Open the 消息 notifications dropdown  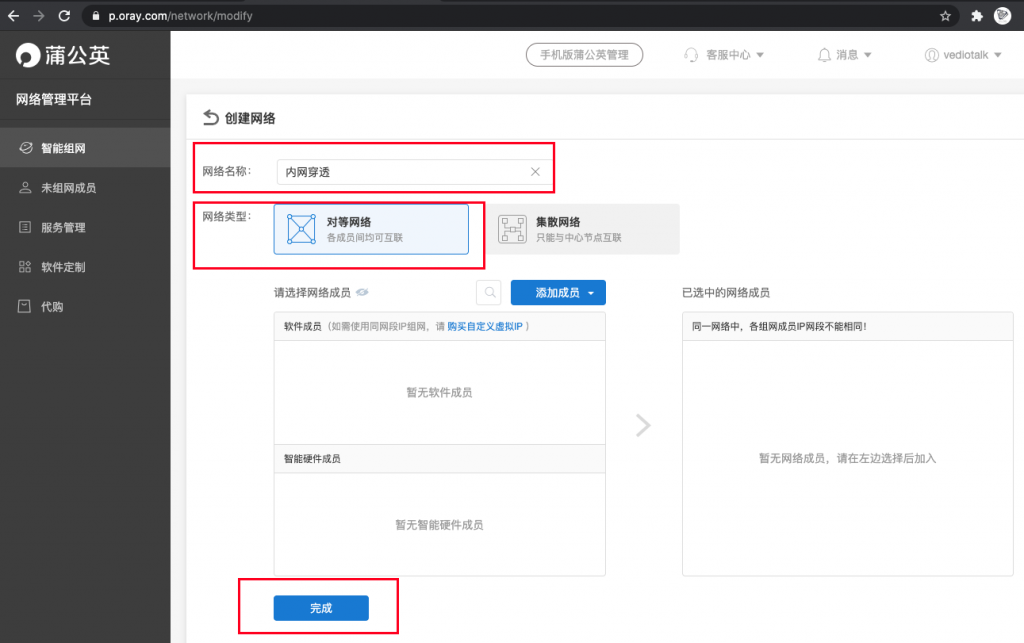coord(845,55)
